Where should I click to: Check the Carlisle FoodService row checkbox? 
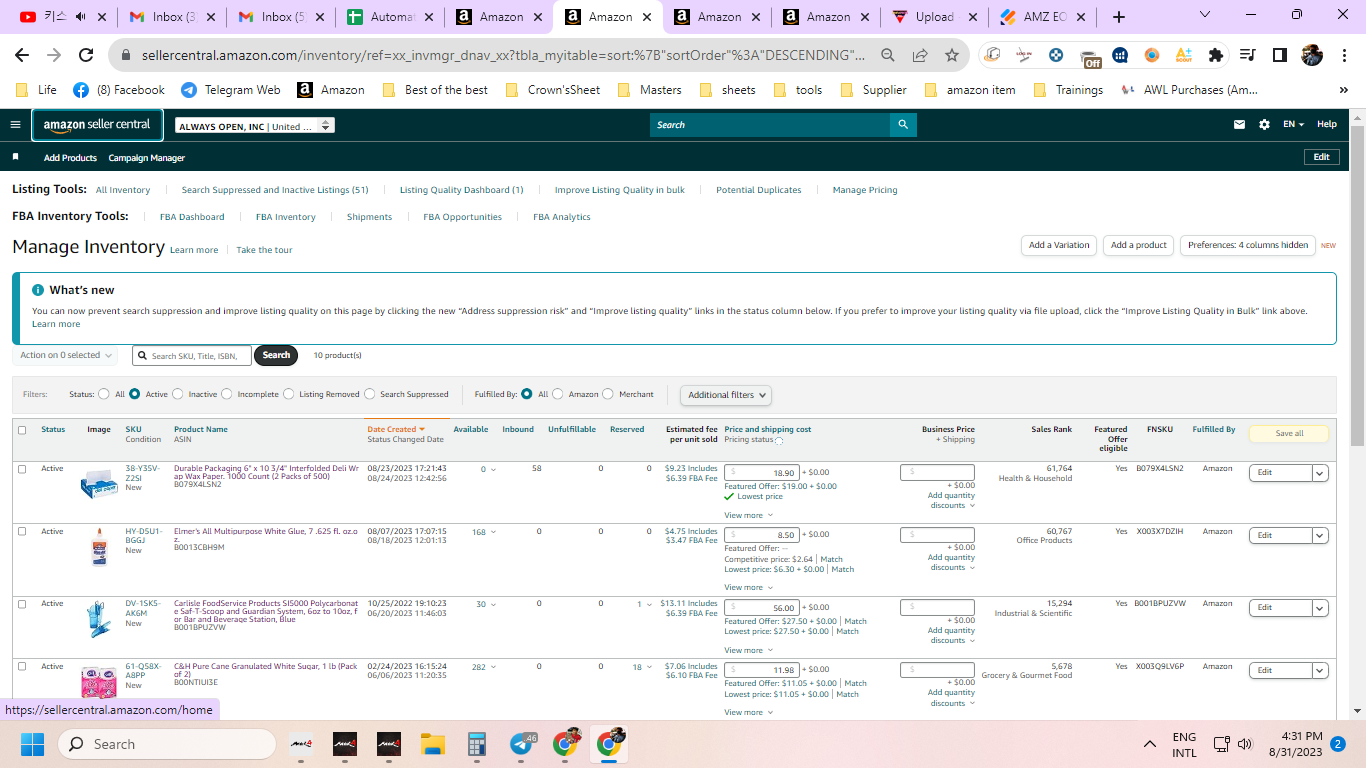[x=22, y=604]
